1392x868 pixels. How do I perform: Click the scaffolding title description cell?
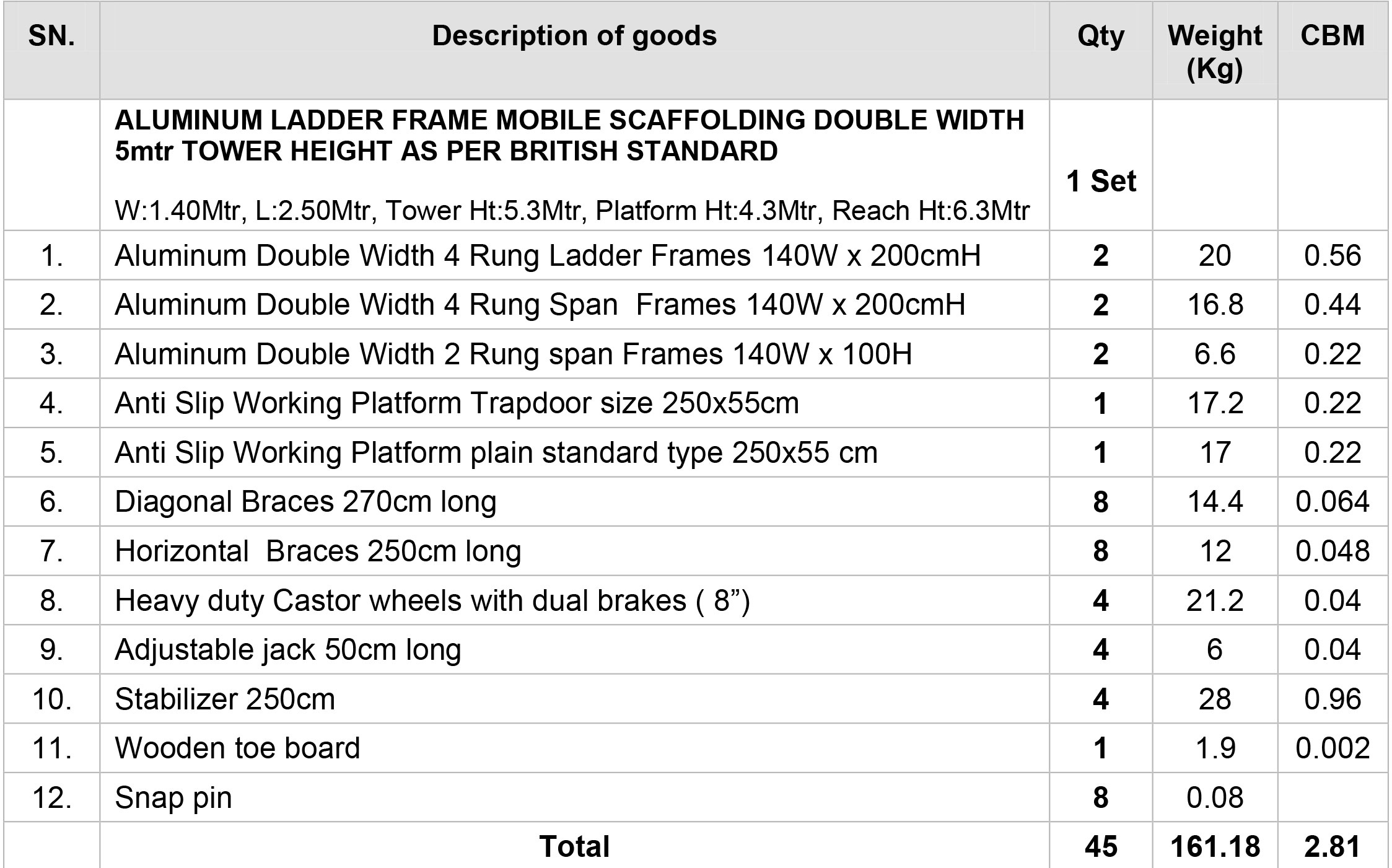574,165
